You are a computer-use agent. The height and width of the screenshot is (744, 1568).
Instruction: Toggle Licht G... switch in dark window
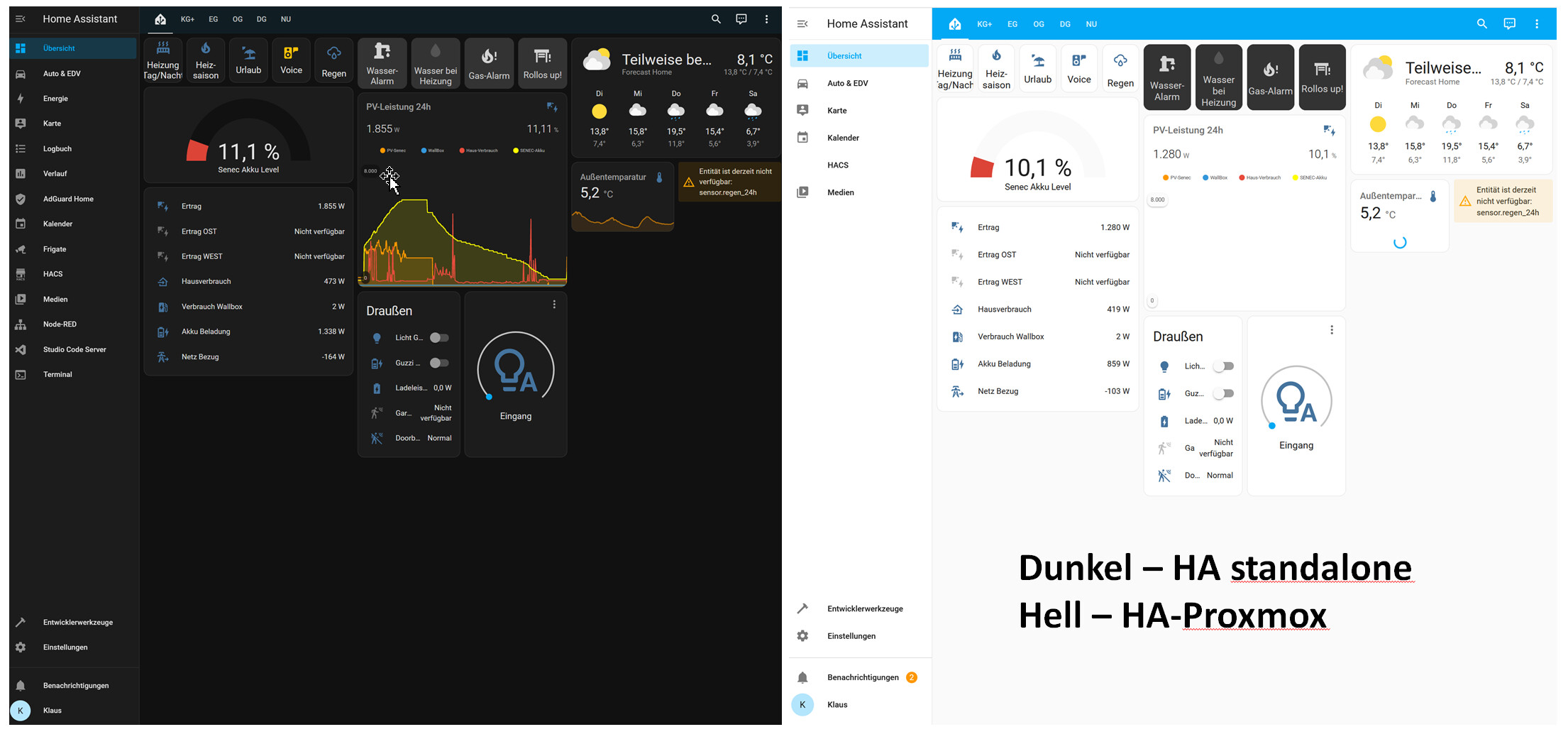coord(439,338)
